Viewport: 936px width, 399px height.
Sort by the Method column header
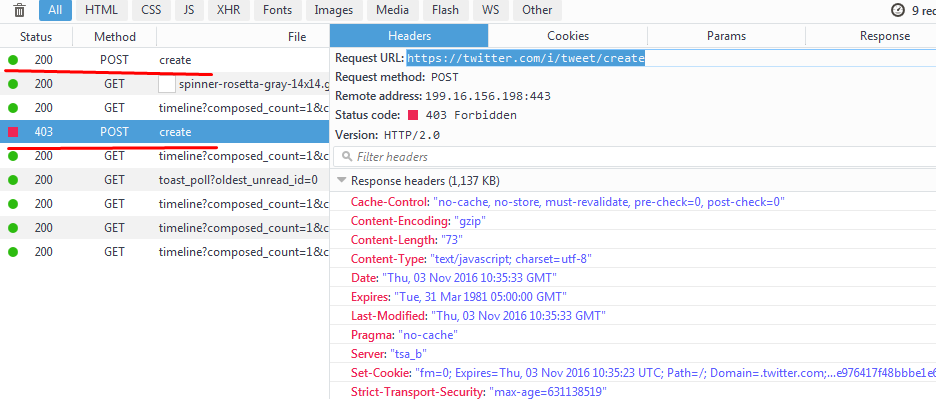115,36
